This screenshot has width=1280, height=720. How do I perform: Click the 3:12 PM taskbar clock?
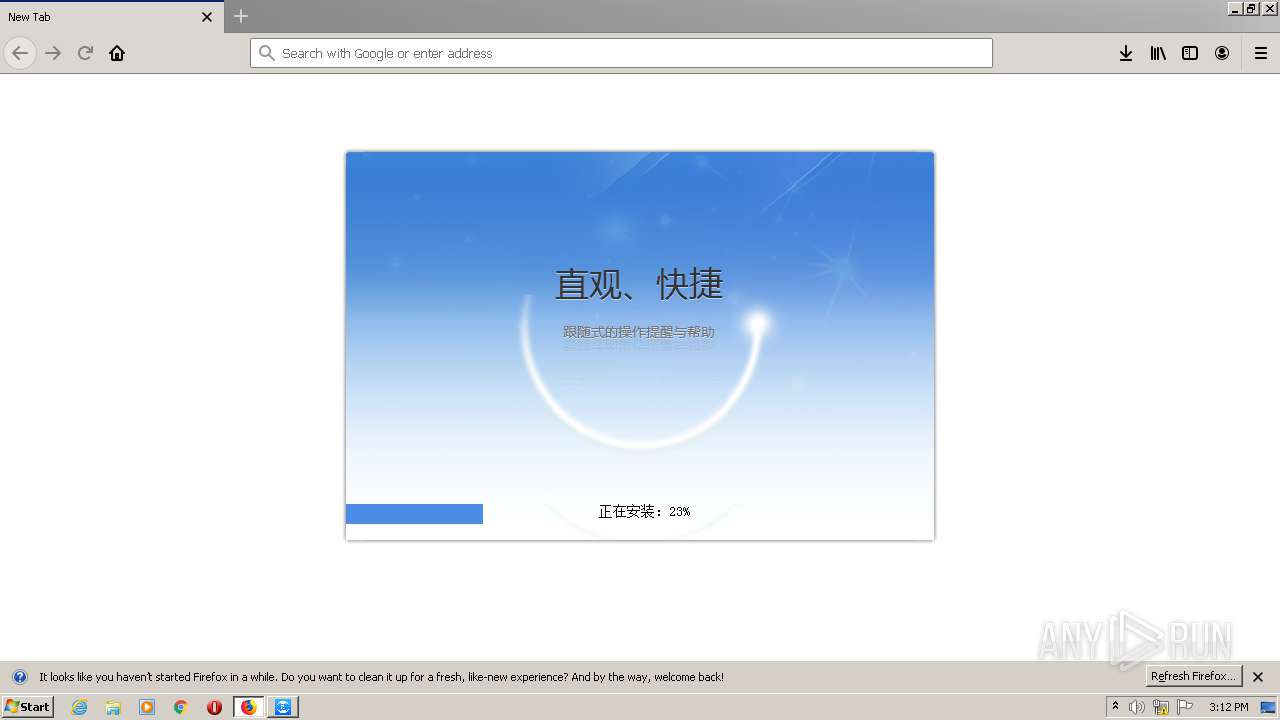pos(1228,707)
